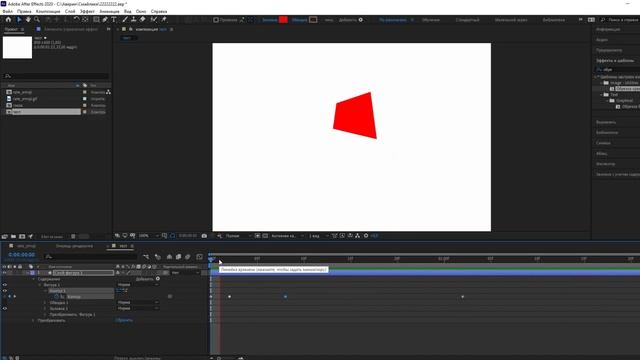Screen dimensions: 640x360
Task: Click the blue Сбросить link beside Преобразовать
Action: pos(124,320)
